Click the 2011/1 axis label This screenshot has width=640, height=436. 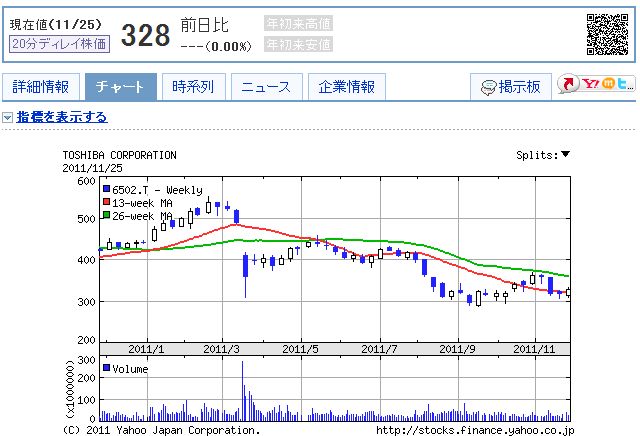click(x=146, y=349)
